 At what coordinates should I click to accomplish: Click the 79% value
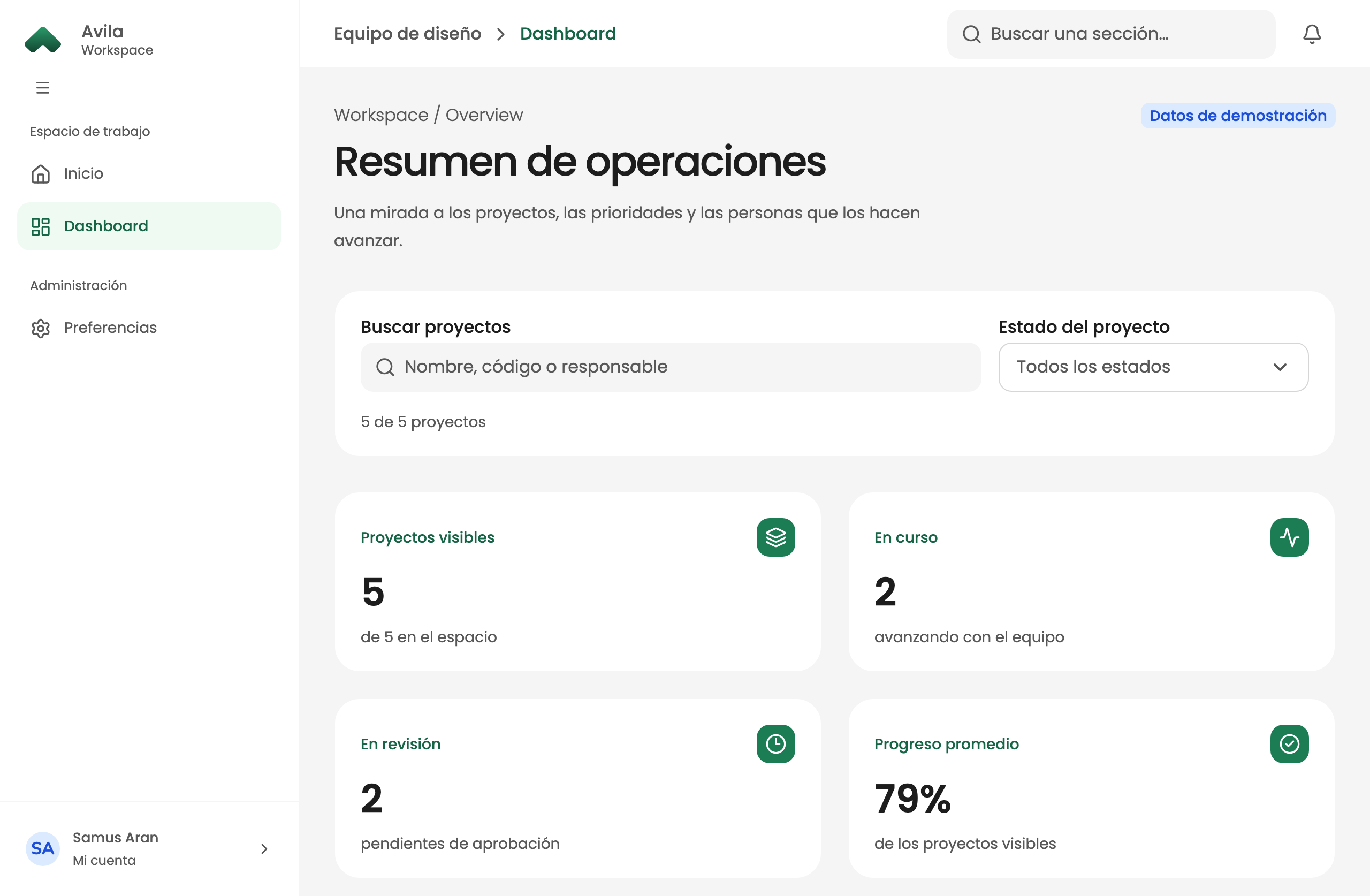(x=912, y=798)
